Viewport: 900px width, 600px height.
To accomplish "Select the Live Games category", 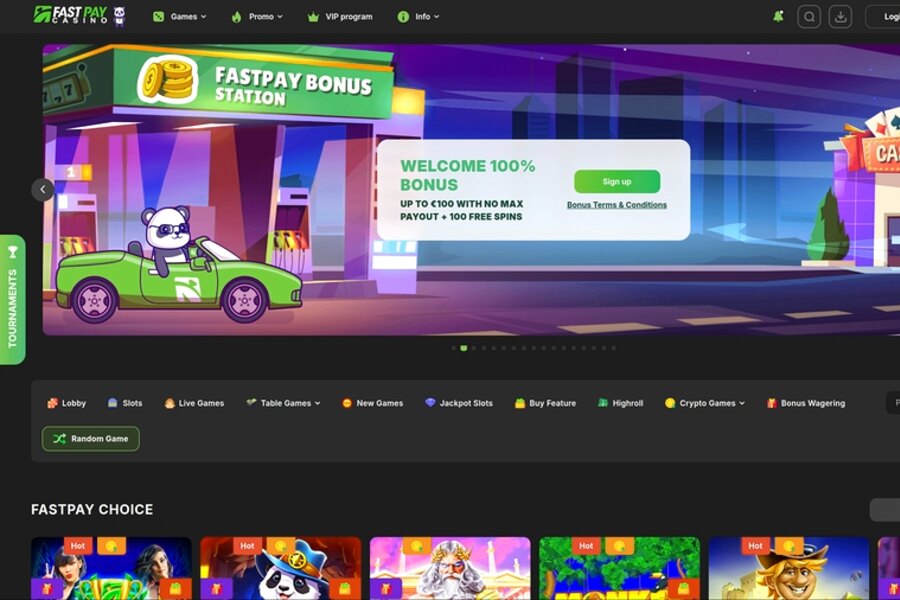I will pyautogui.click(x=194, y=403).
